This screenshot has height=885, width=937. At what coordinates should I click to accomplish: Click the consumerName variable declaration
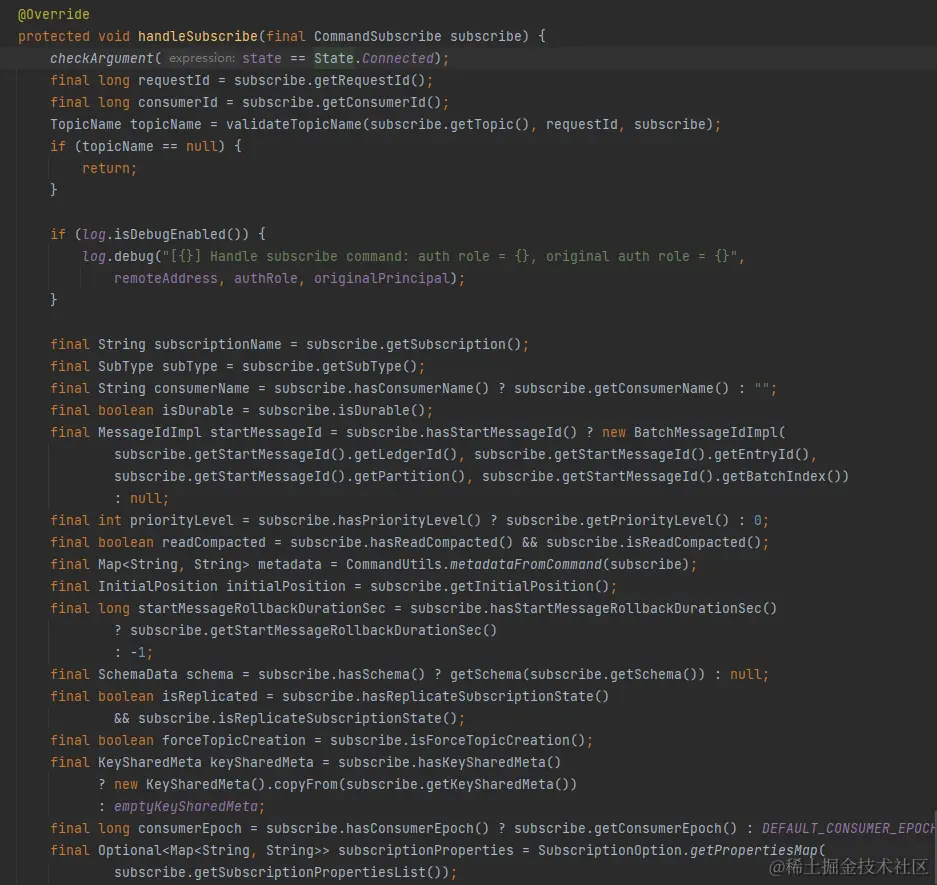pyautogui.click(x=201, y=388)
